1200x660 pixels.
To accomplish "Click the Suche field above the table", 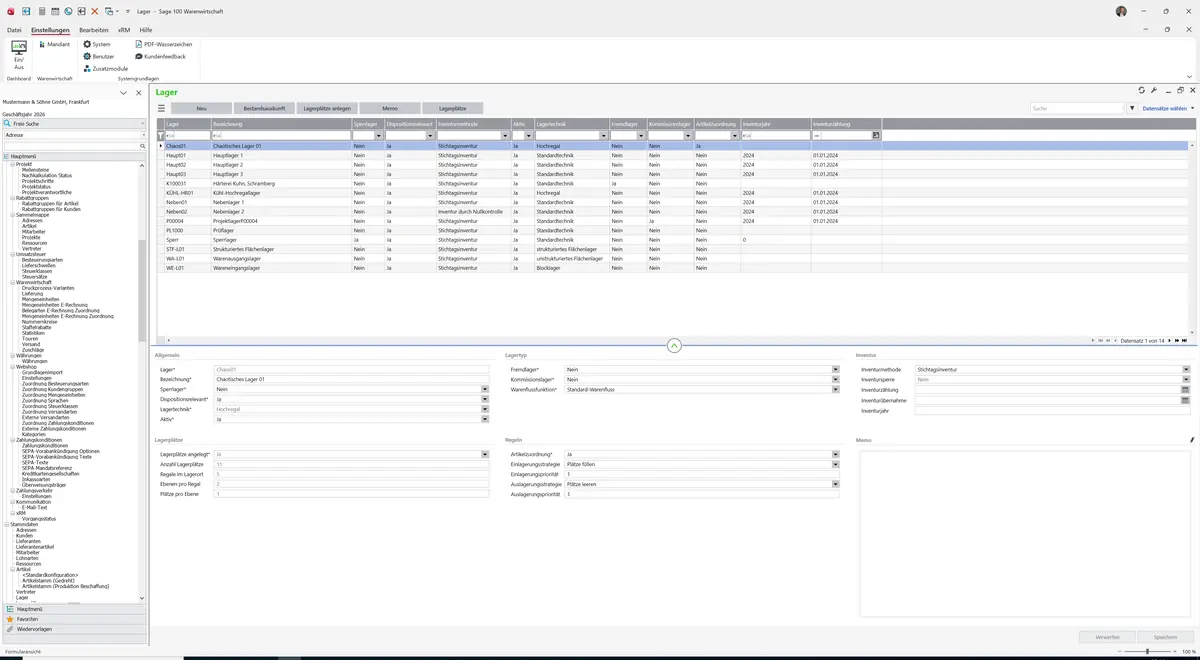I will [x=1077, y=108].
